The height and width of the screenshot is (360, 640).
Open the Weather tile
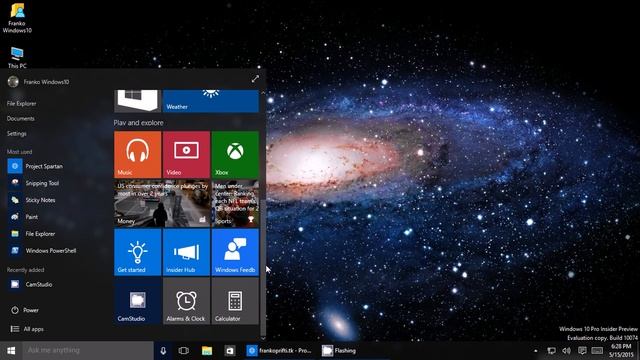click(211, 101)
